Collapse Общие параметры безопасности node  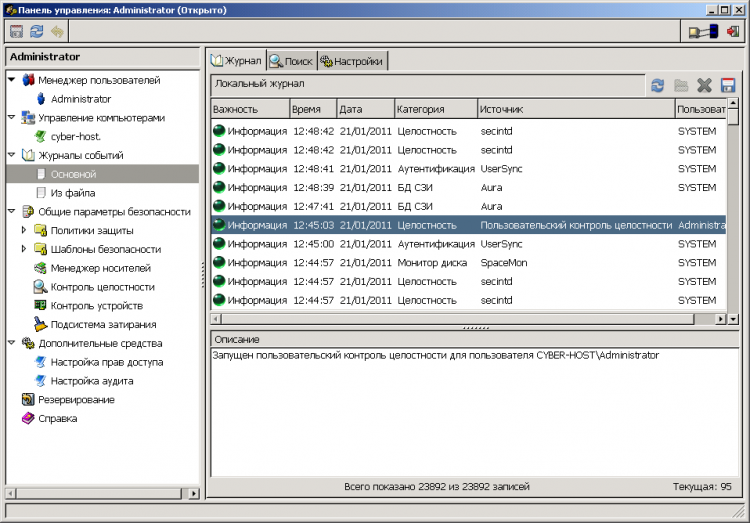11,211
